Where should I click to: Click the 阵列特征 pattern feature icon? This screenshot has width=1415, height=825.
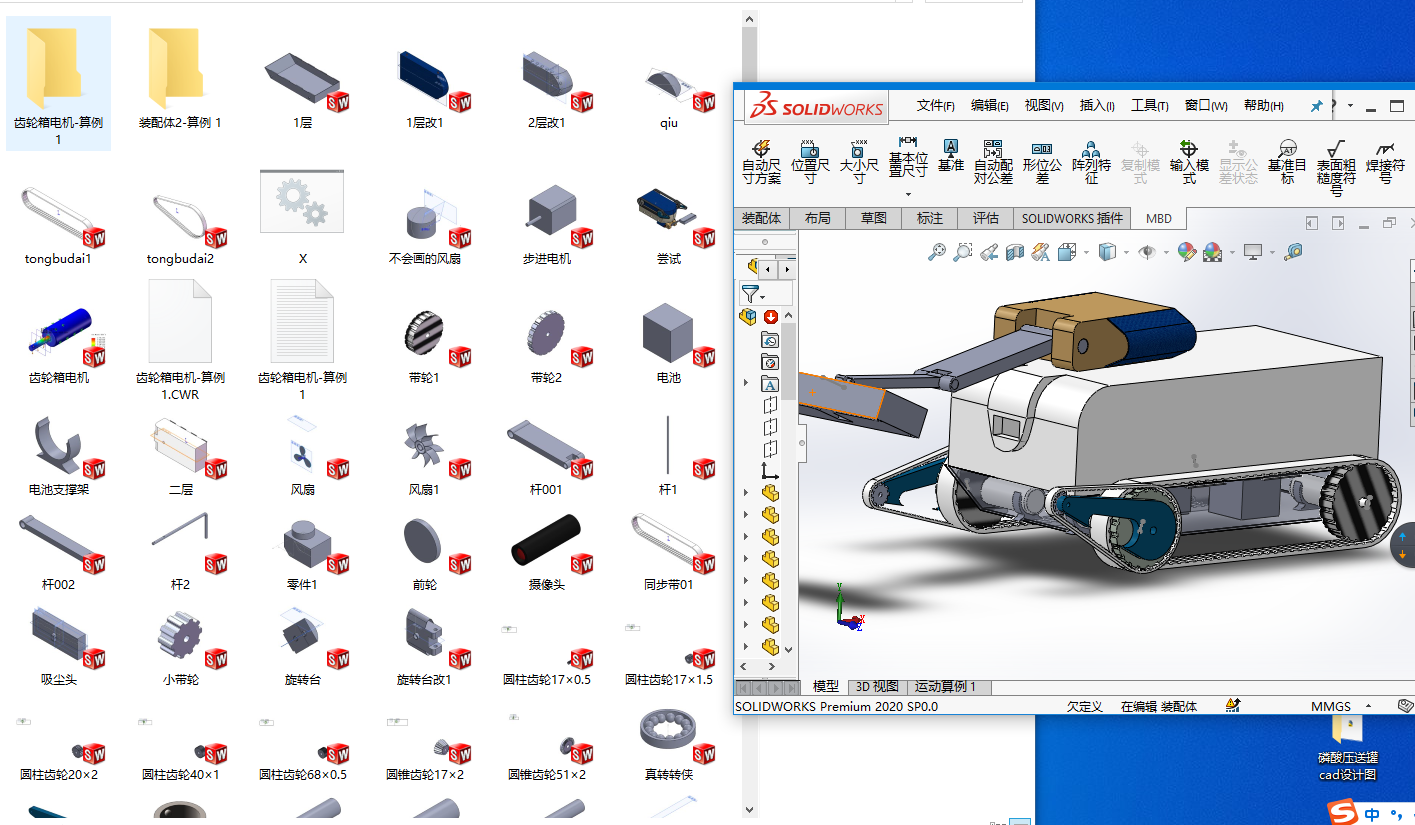pyautogui.click(x=1091, y=161)
